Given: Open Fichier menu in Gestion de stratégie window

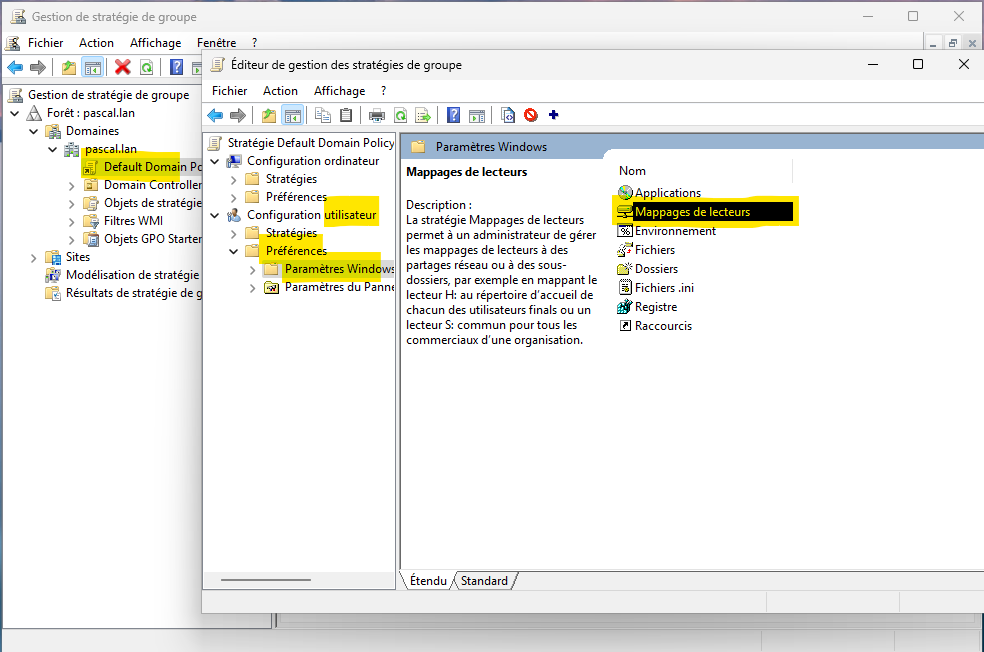Looking at the screenshot, I should pos(45,43).
